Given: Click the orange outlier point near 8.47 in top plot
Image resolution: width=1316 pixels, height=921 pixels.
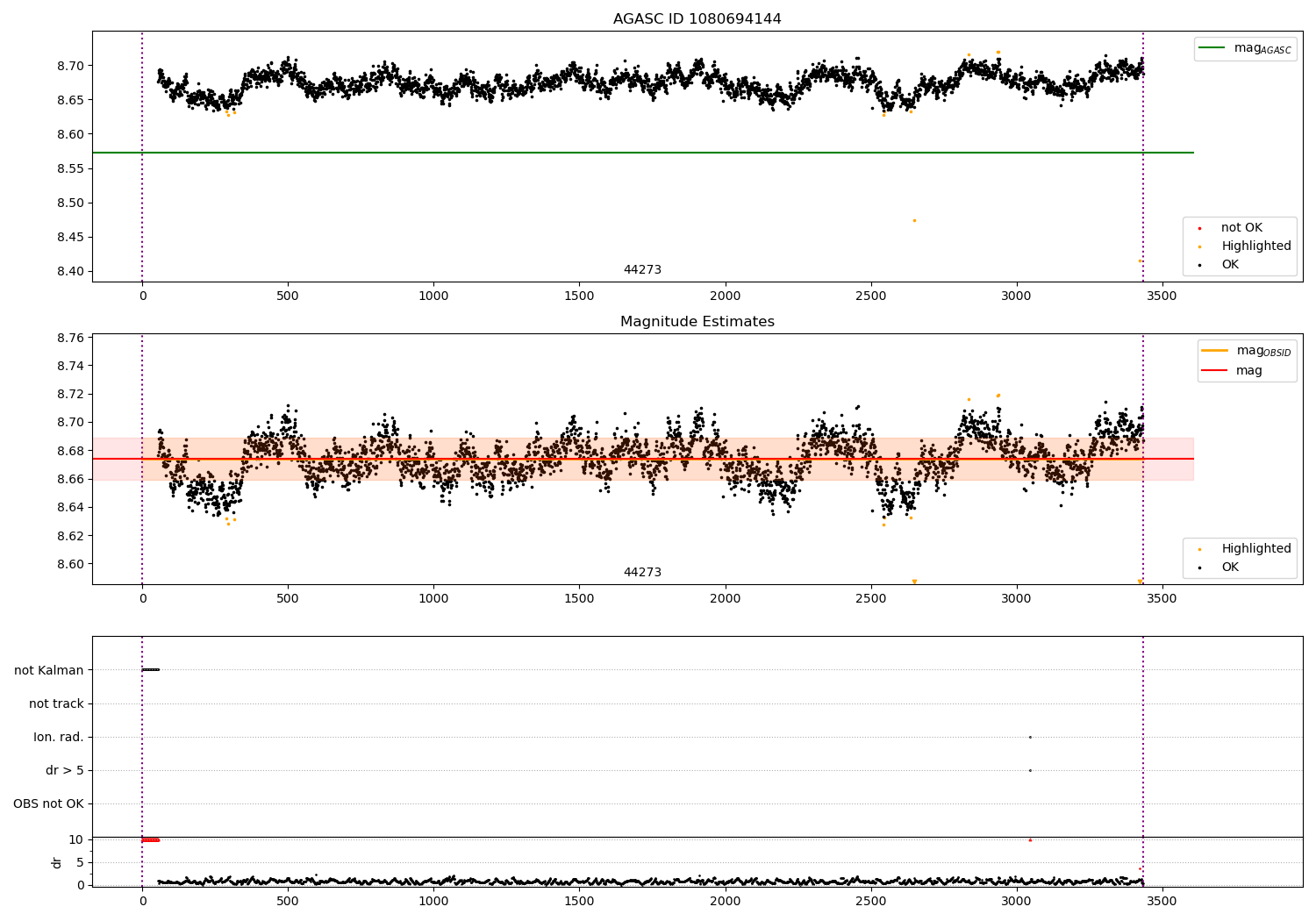Looking at the screenshot, I should 914,221.
